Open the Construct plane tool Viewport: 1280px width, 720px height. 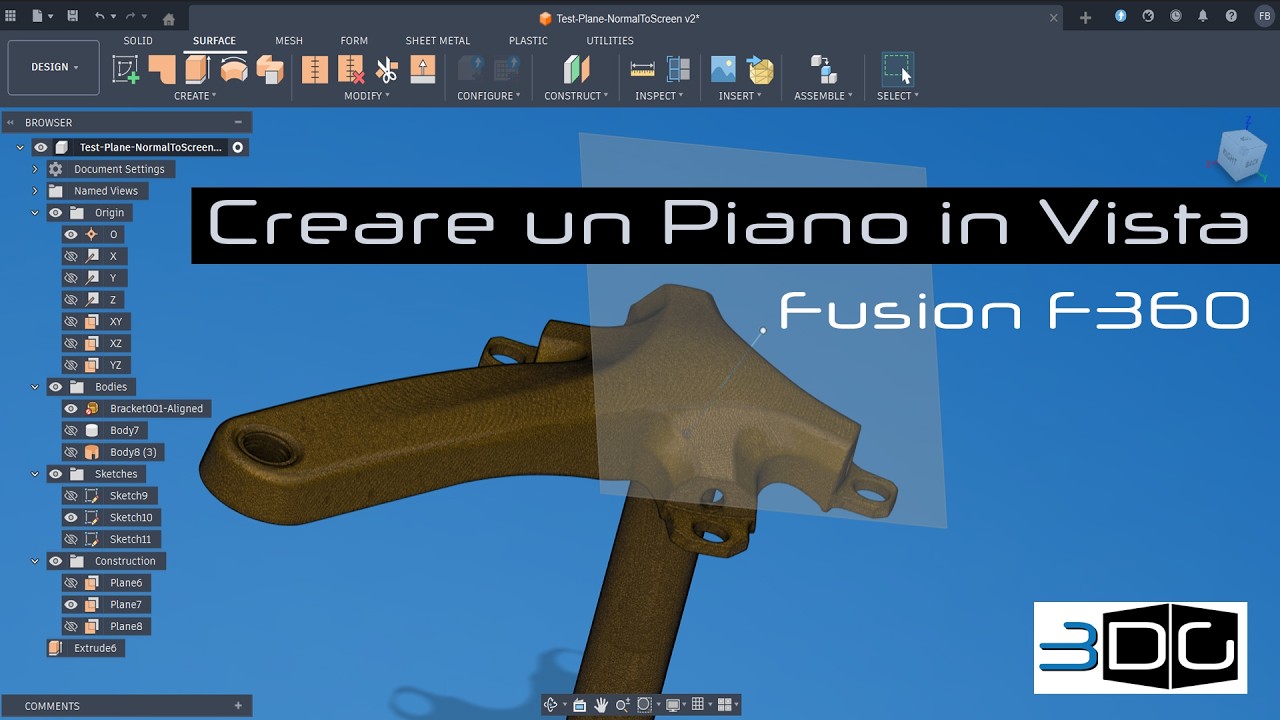pyautogui.click(x=576, y=69)
